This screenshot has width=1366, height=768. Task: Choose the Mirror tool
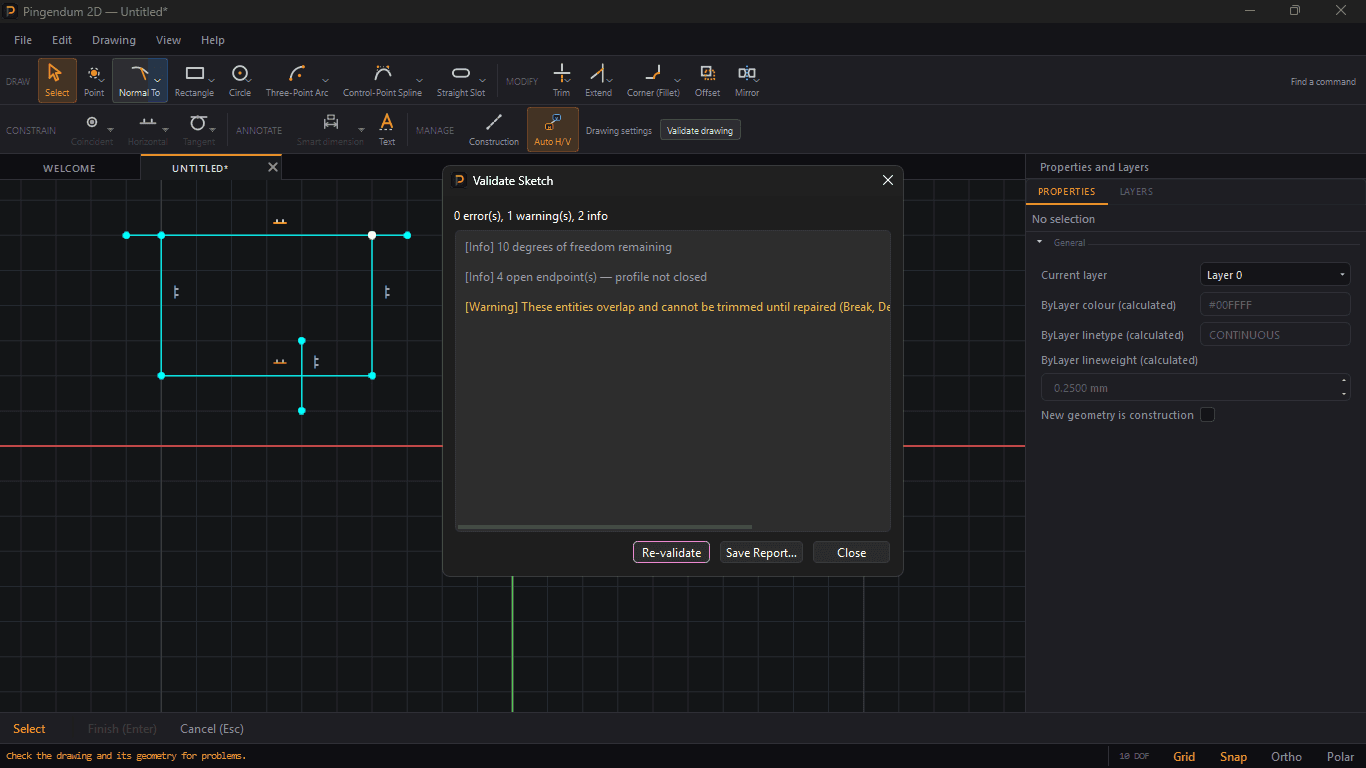click(x=747, y=80)
